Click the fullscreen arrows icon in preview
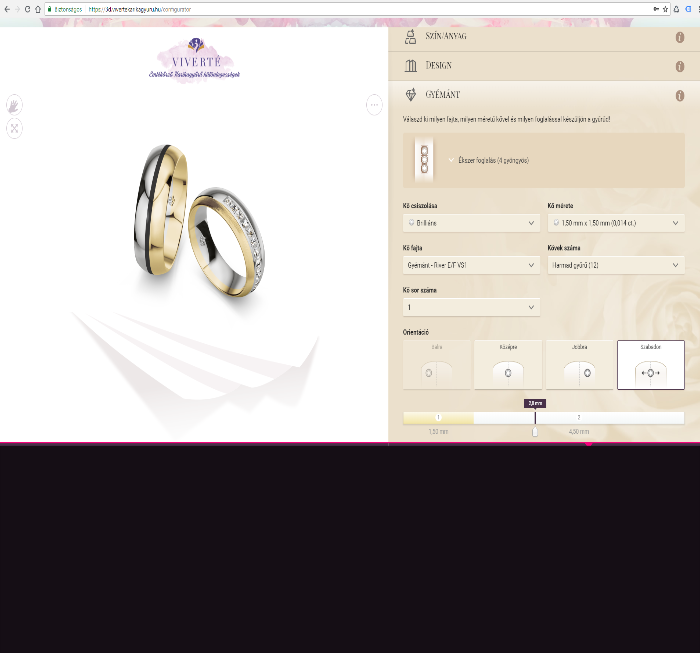Image resolution: width=700 pixels, height=653 pixels. coord(14,127)
